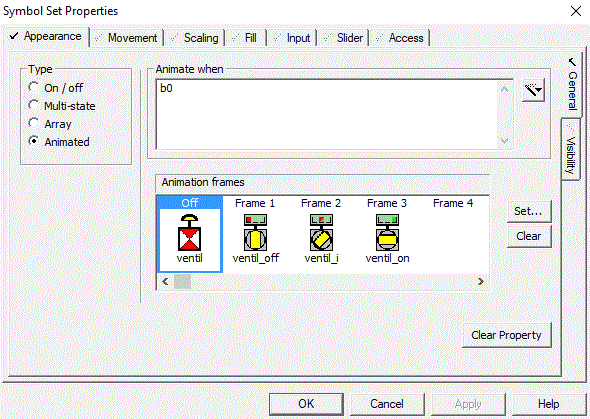Select the On / off type radio button
This screenshot has height=419, width=590.
tap(33, 87)
